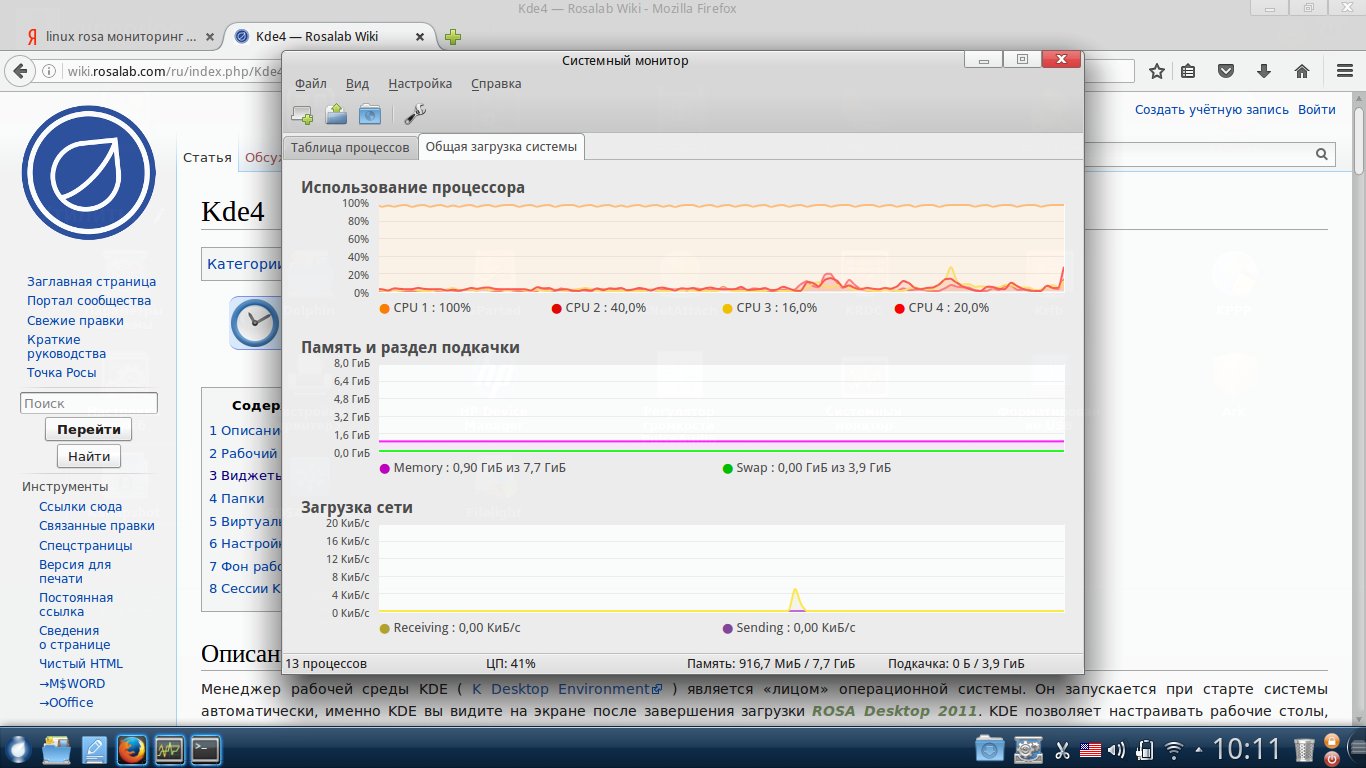This screenshot has width=1366, height=768.
Task: Open the Firefox downloads arrow icon
Action: (1264, 71)
